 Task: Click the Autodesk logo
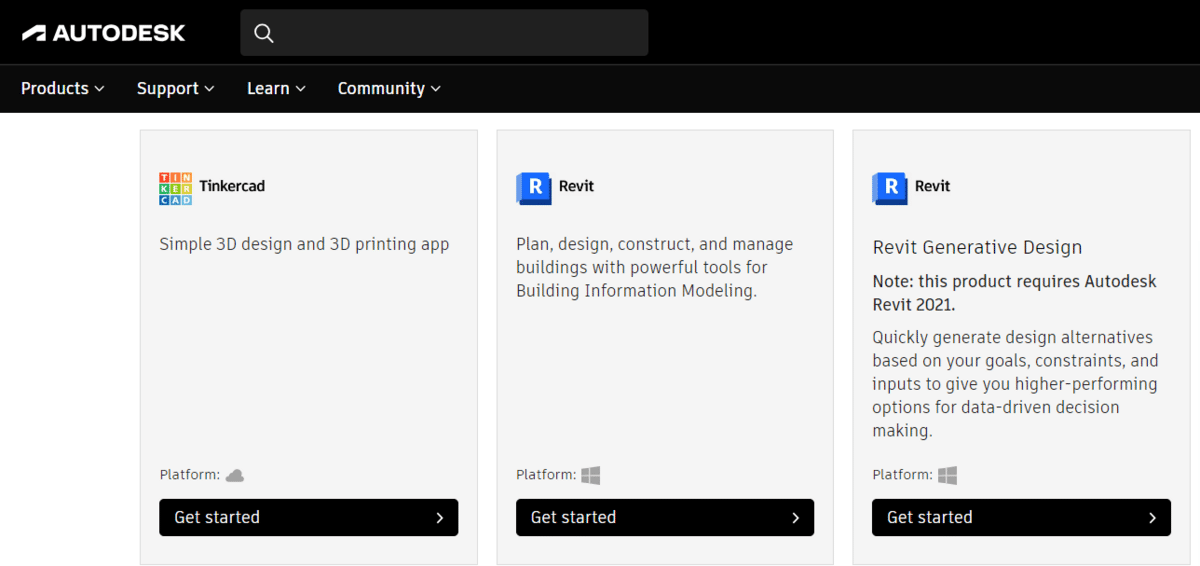click(104, 33)
